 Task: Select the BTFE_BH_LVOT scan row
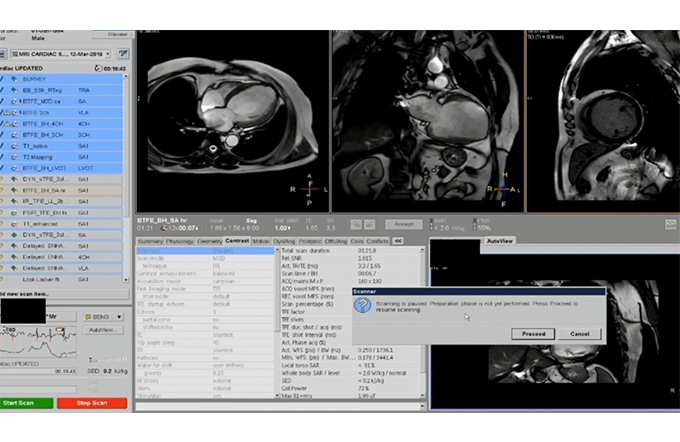[62, 168]
